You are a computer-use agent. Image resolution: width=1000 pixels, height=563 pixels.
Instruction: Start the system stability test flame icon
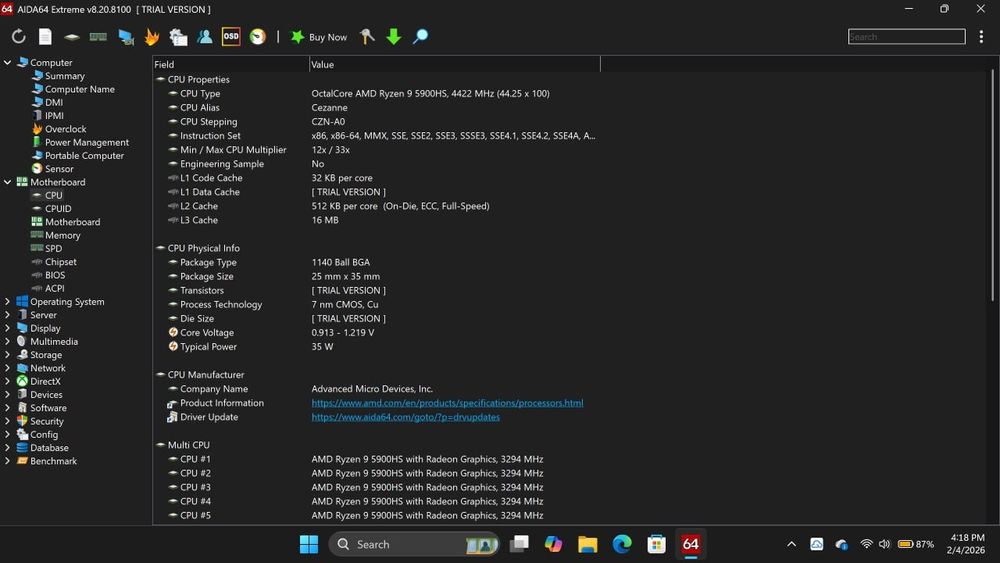(152, 37)
